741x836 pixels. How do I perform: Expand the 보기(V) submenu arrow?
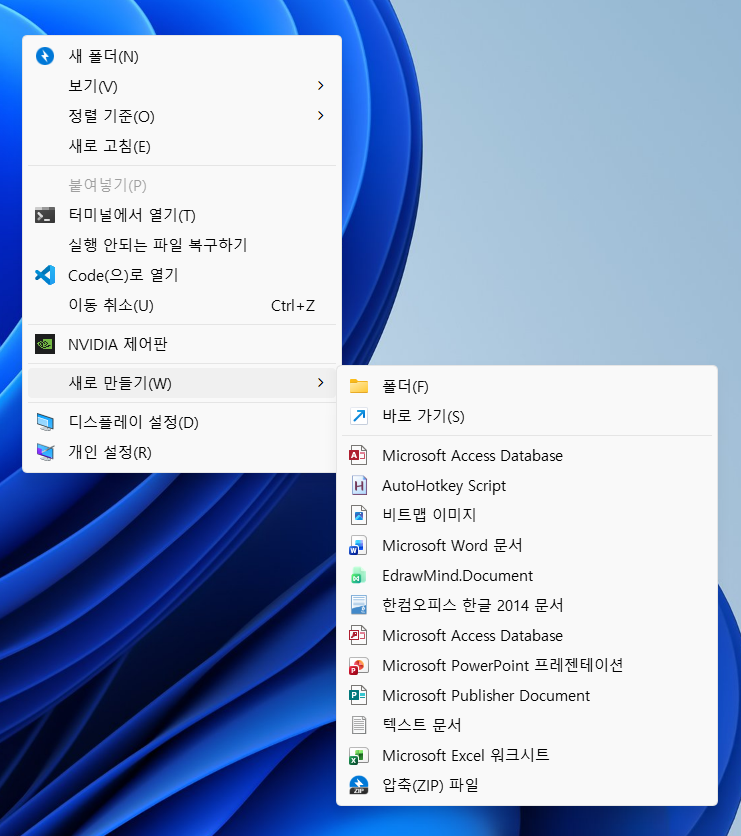point(320,86)
